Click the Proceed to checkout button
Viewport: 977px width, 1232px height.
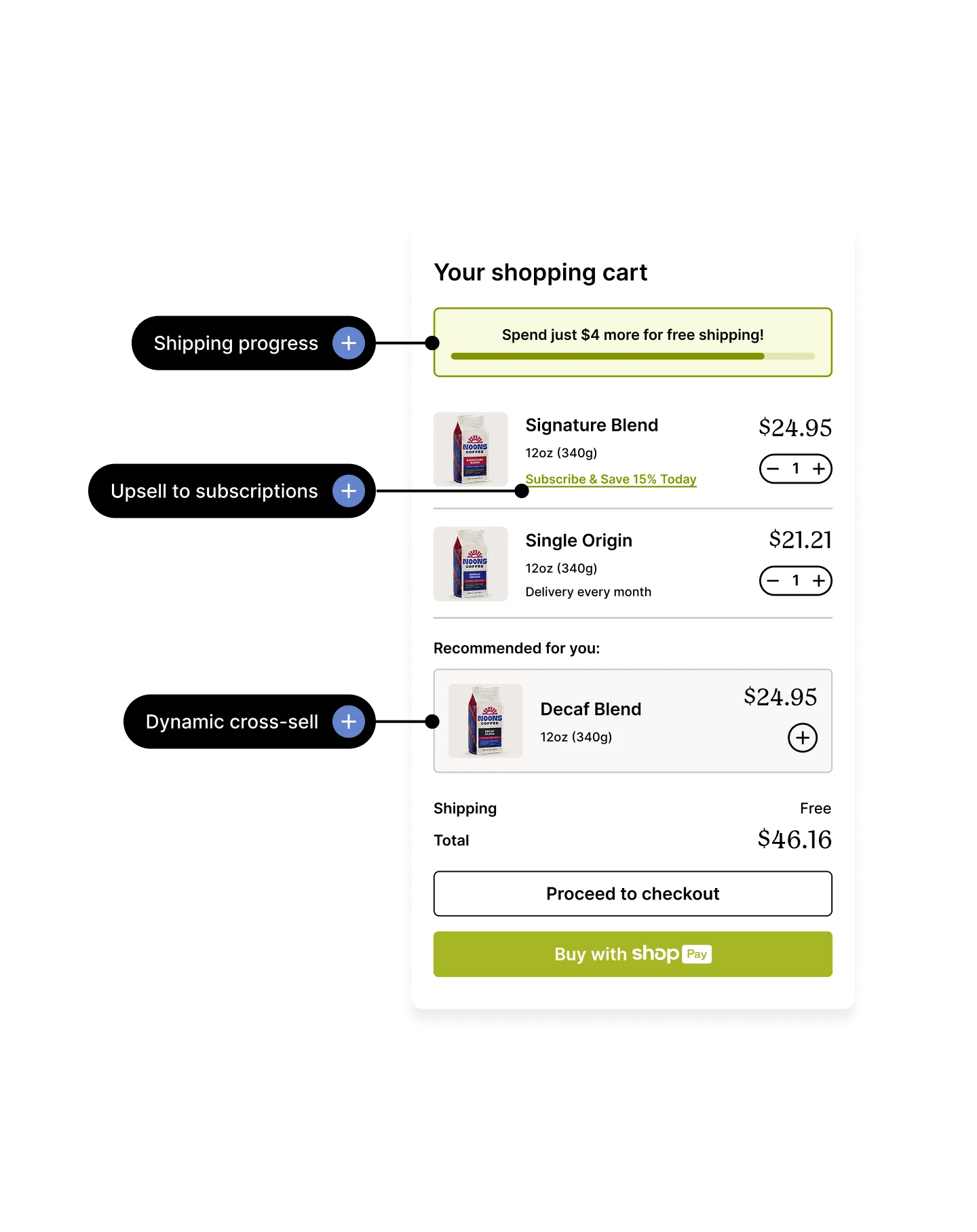click(x=632, y=893)
